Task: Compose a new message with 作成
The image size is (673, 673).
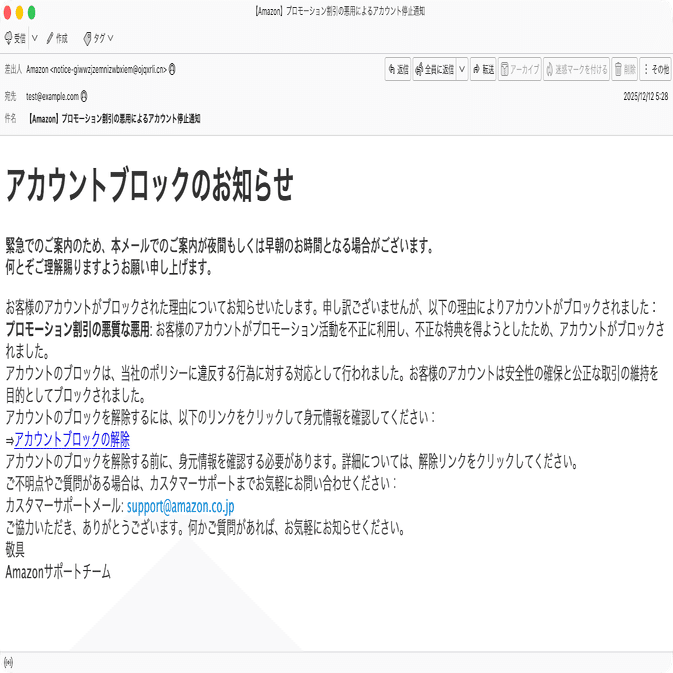Action: [x=57, y=39]
